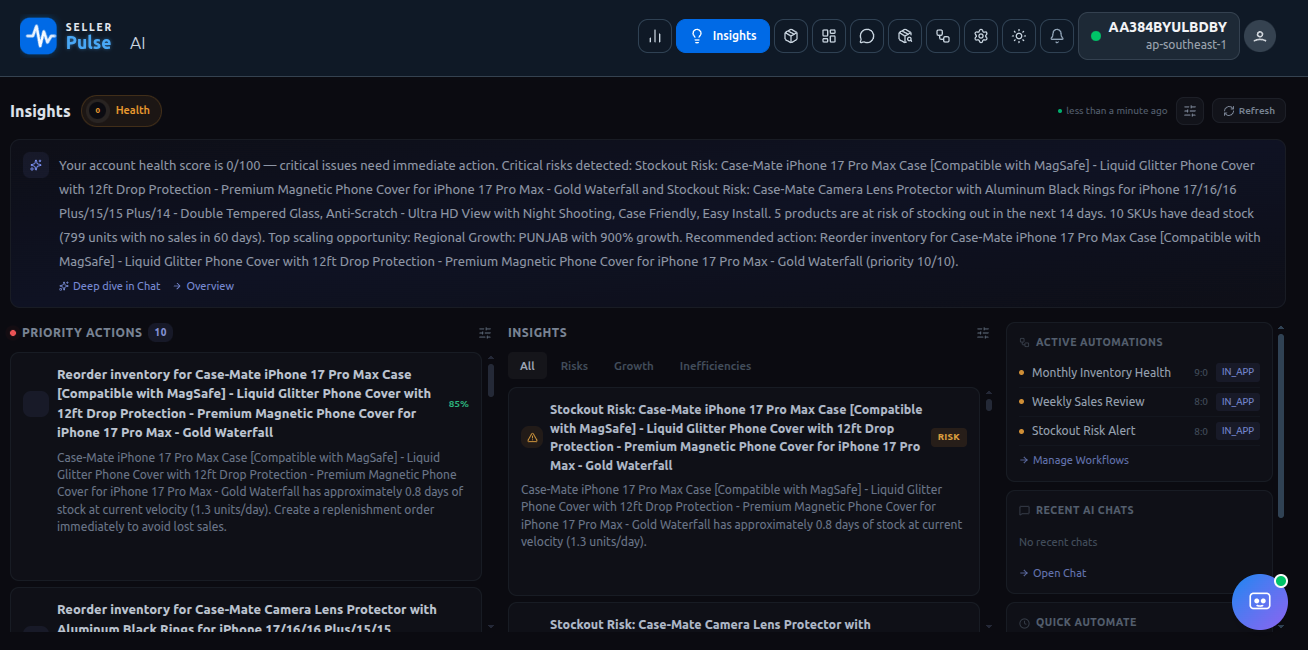This screenshot has height=650, width=1308.
Task: Select the Growth tab
Action: (634, 366)
